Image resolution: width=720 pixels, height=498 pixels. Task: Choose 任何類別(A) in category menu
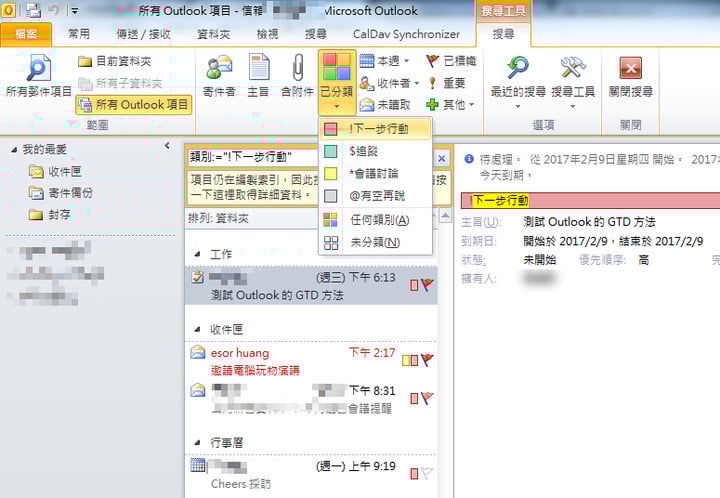pyautogui.click(x=376, y=220)
